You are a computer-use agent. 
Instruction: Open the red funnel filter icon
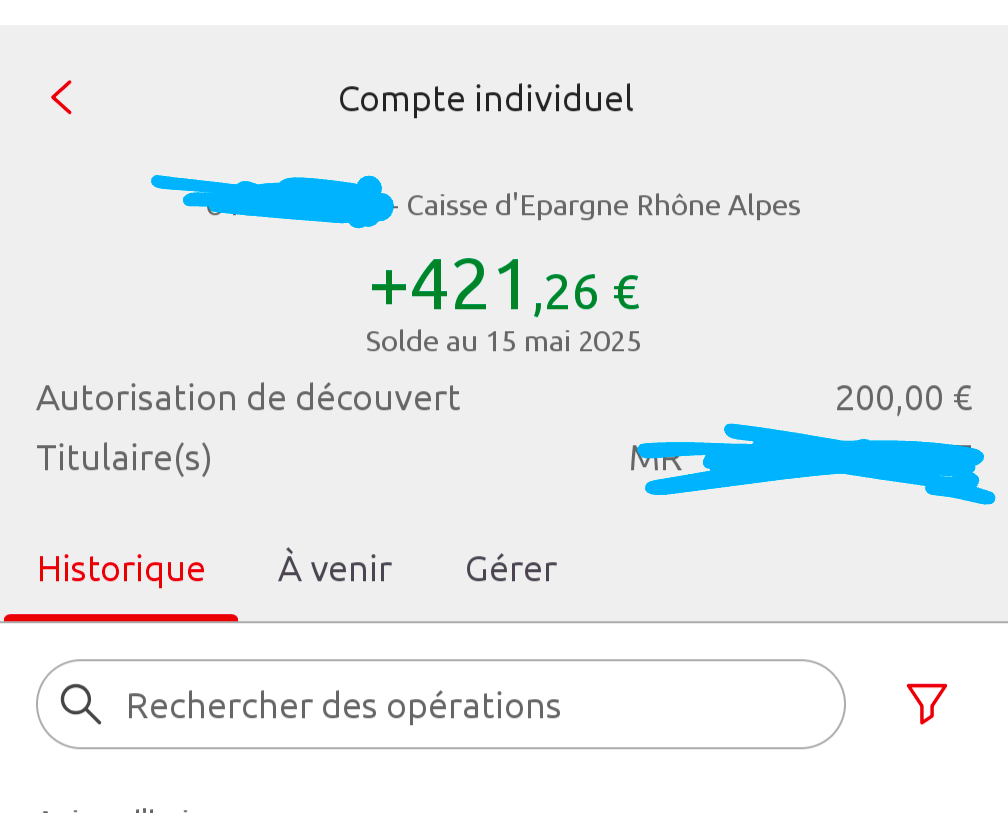(x=926, y=704)
